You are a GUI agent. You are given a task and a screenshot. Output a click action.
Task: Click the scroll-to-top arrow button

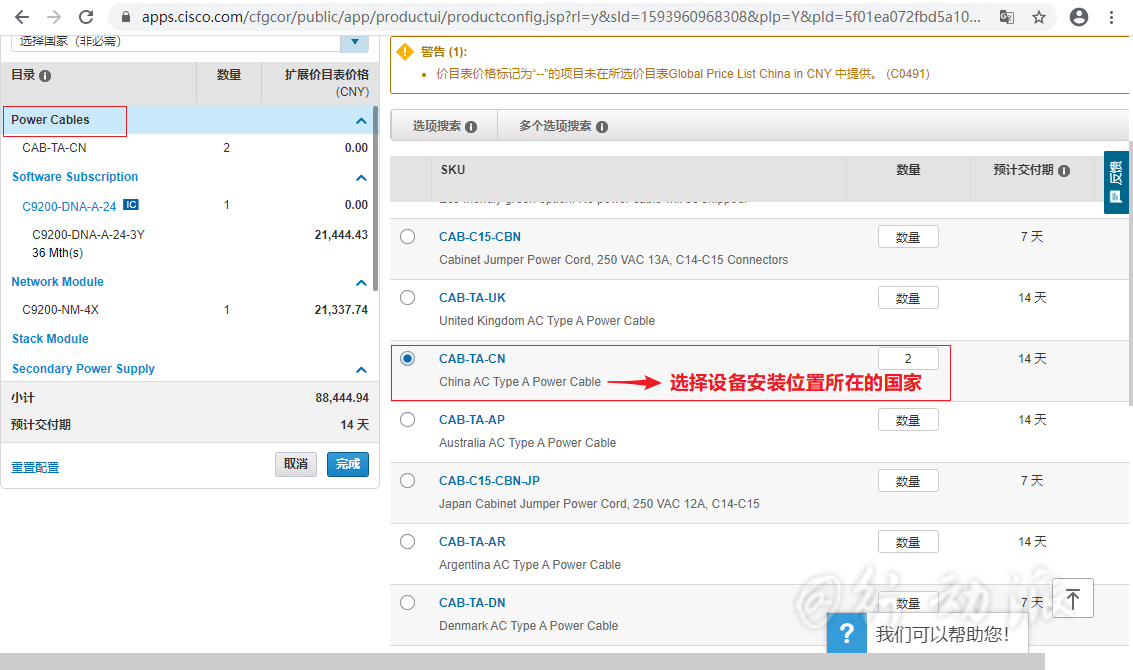pos(1073,598)
